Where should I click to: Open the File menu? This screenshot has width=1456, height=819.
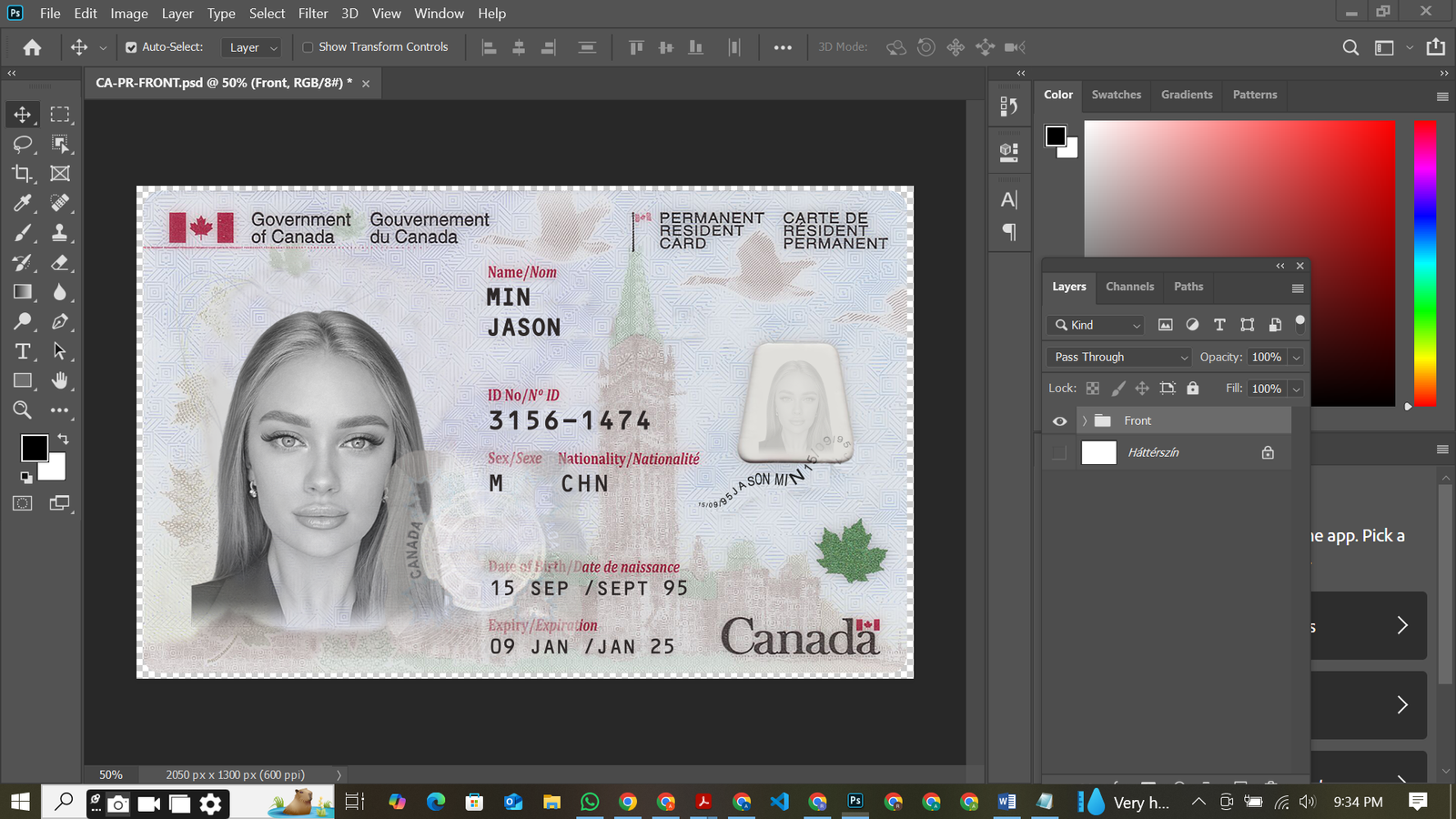50,14
